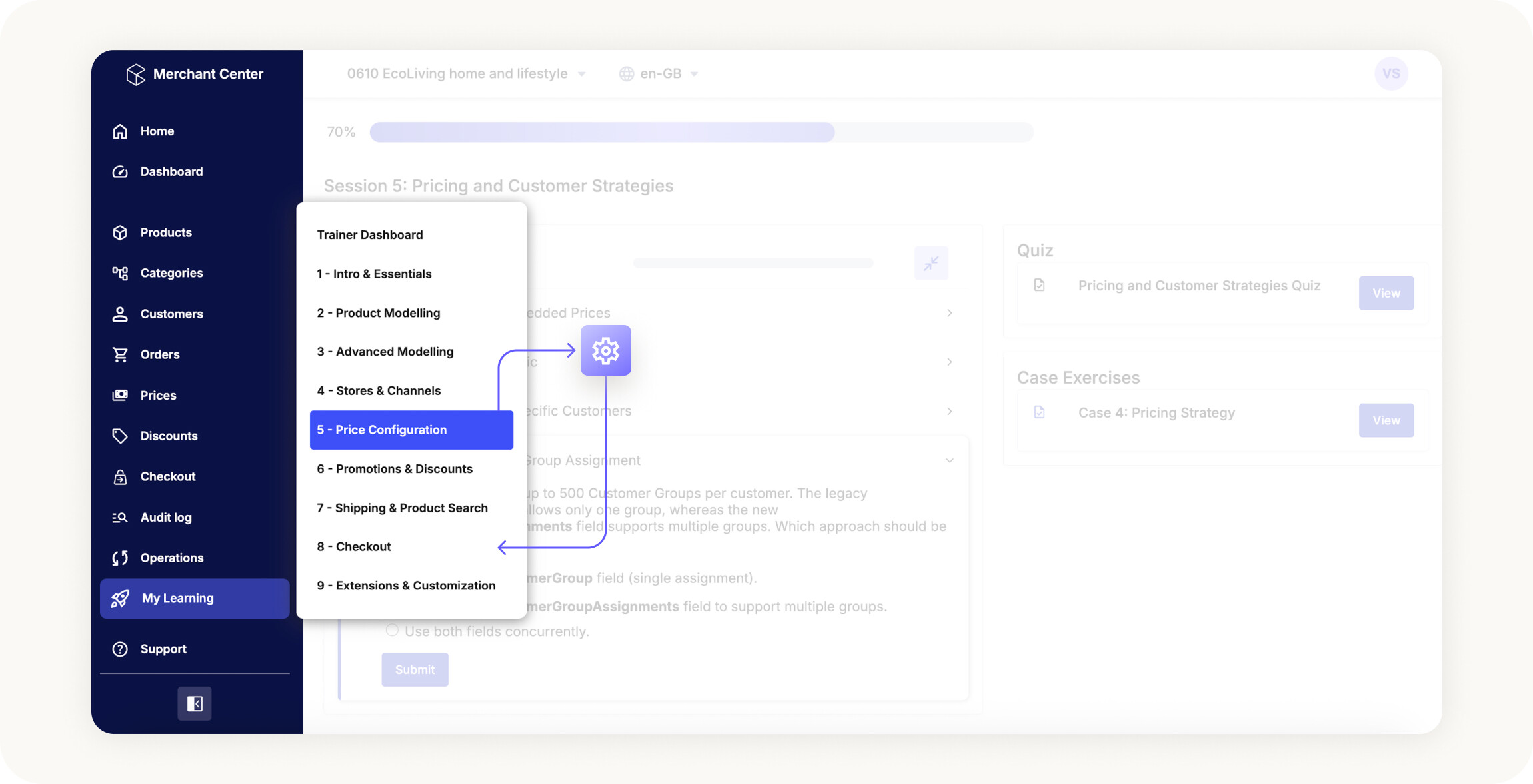Image resolution: width=1533 pixels, height=784 pixels.
Task: Click the Session 5 heading text
Action: tap(499, 185)
